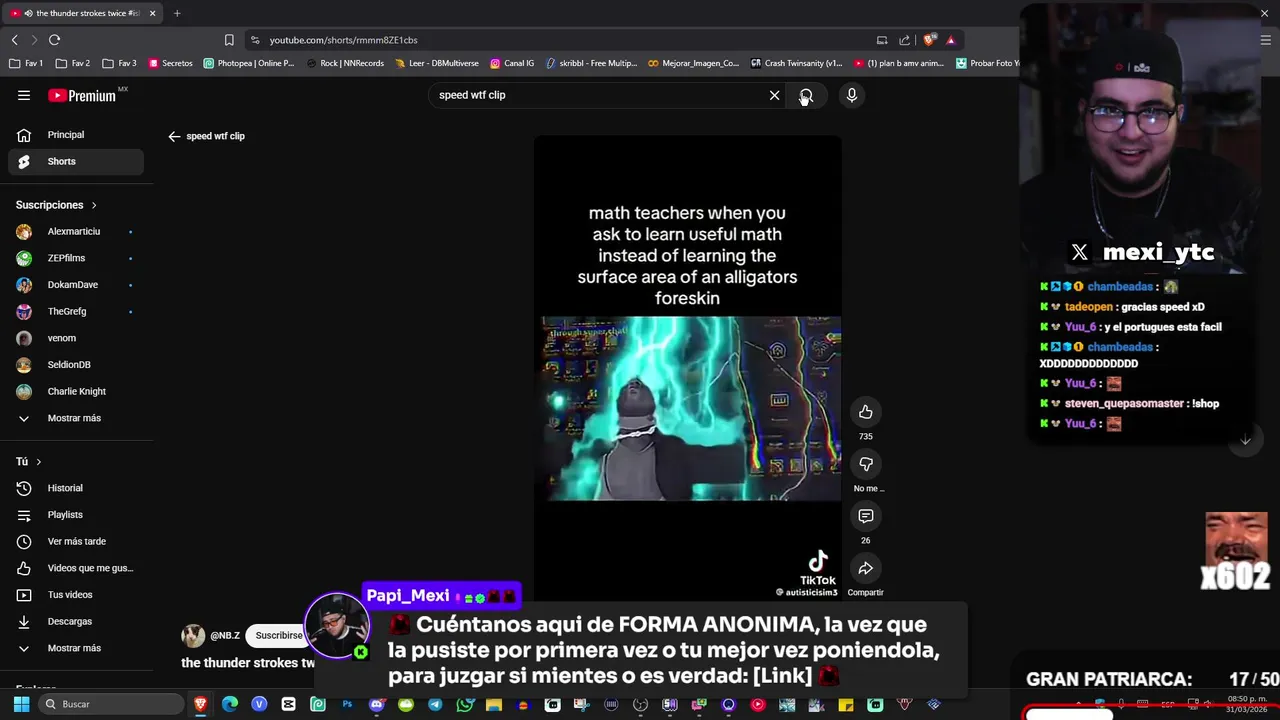Open the Suscripciones section chevron
This screenshot has width=1280, height=720.
94,205
